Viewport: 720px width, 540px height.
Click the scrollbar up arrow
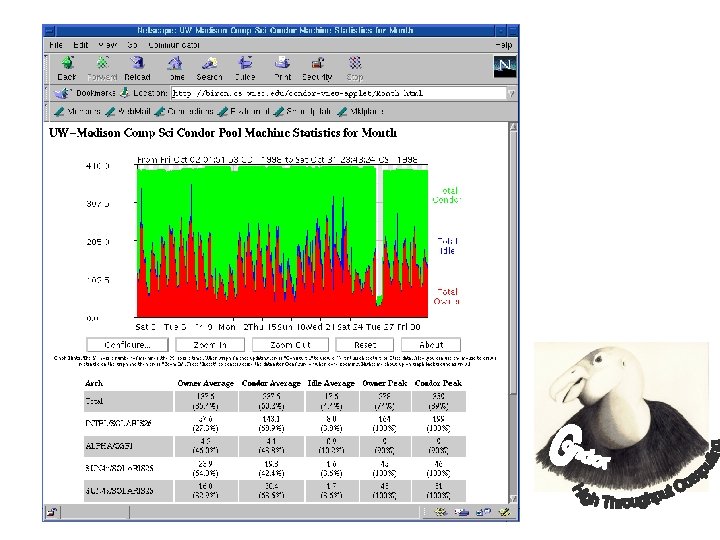click(513, 127)
